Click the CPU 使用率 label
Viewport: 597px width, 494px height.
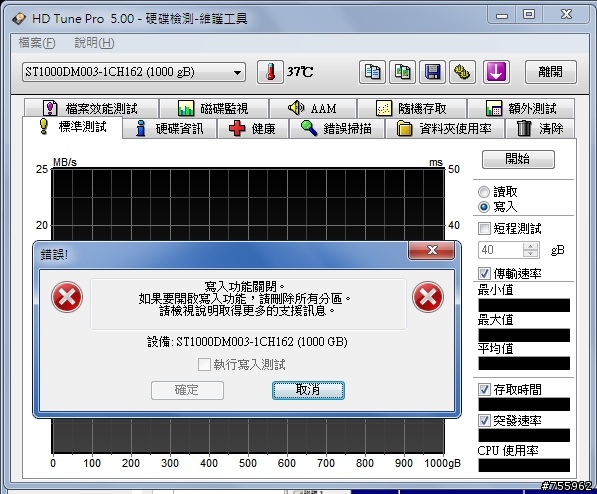(508, 451)
